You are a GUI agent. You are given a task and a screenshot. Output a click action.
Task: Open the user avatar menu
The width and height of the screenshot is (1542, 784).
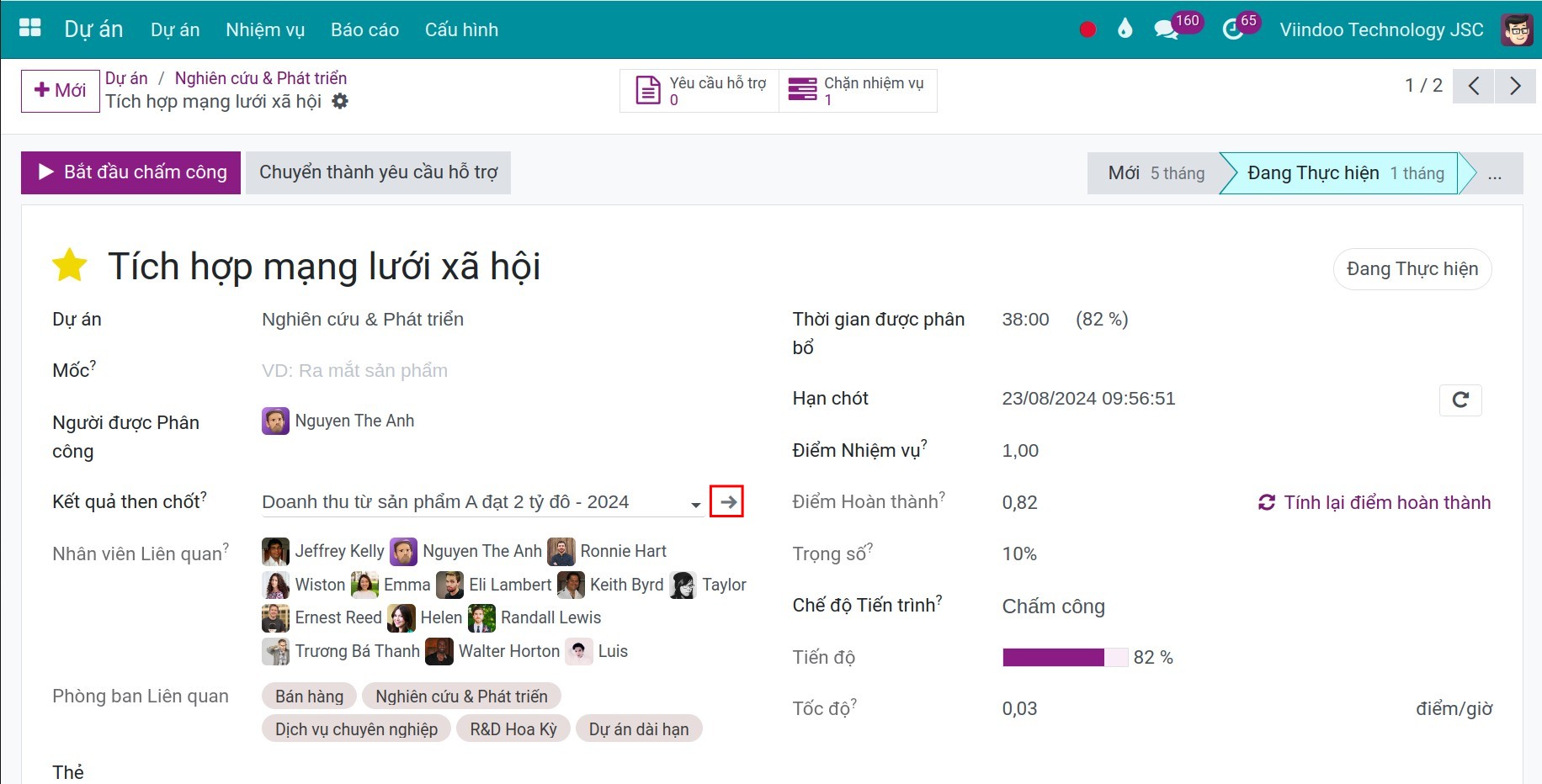pyautogui.click(x=1517, y=29)
